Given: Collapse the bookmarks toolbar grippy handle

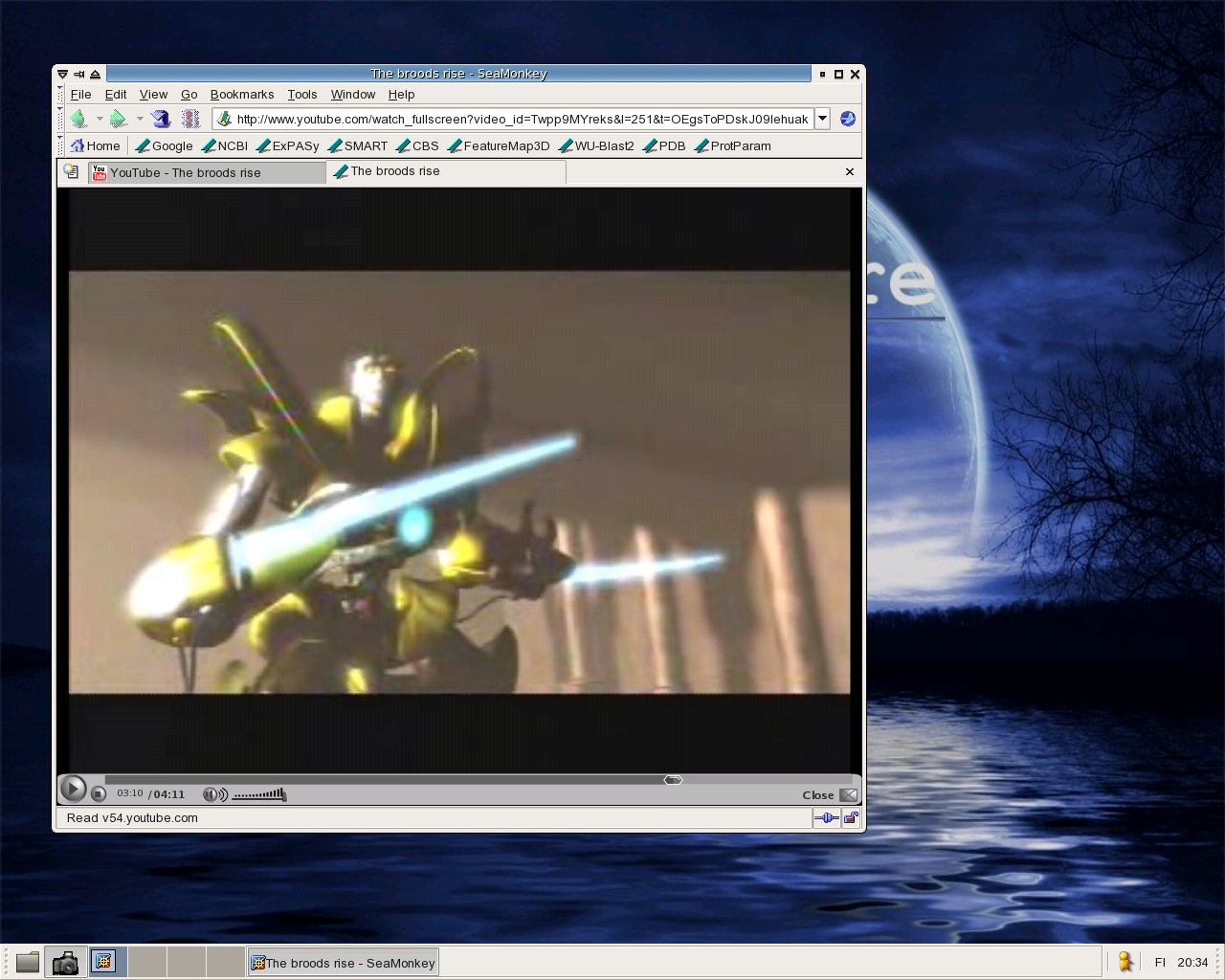Looking at the screenshot, I should 60,145.
